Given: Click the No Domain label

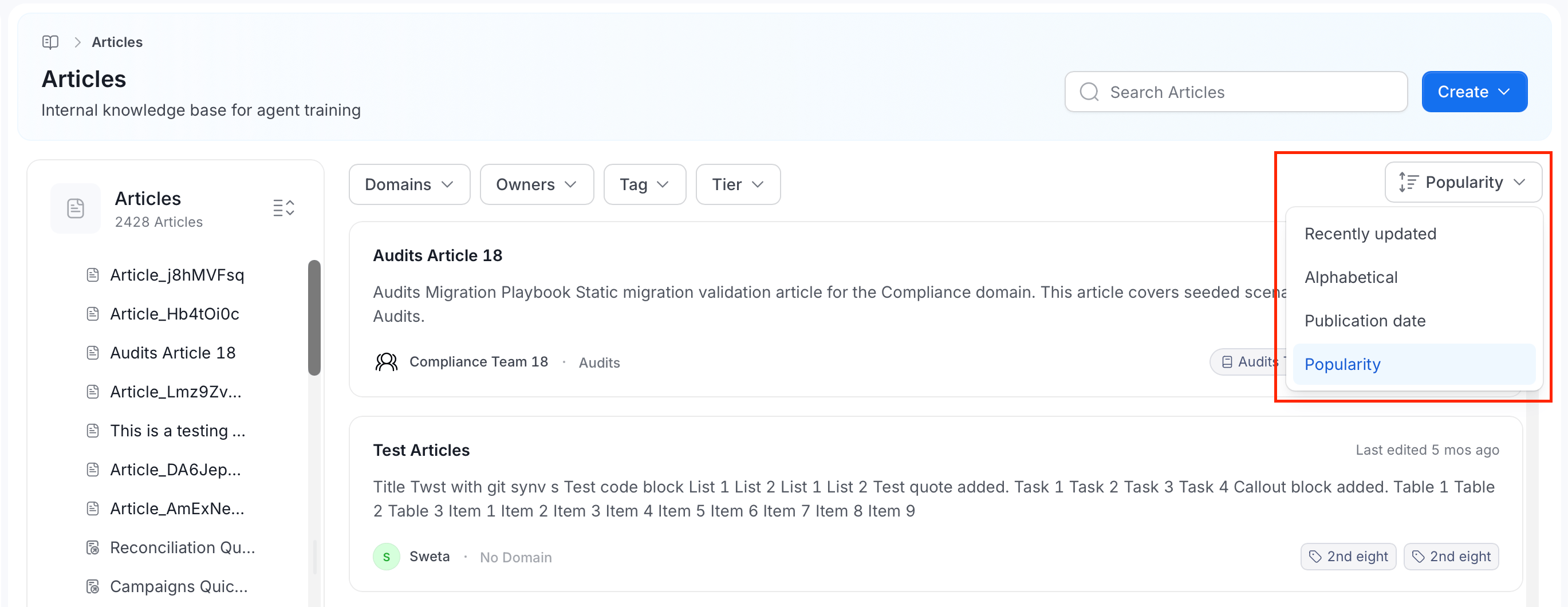Looking at the screenshot, I should (515, 558).
